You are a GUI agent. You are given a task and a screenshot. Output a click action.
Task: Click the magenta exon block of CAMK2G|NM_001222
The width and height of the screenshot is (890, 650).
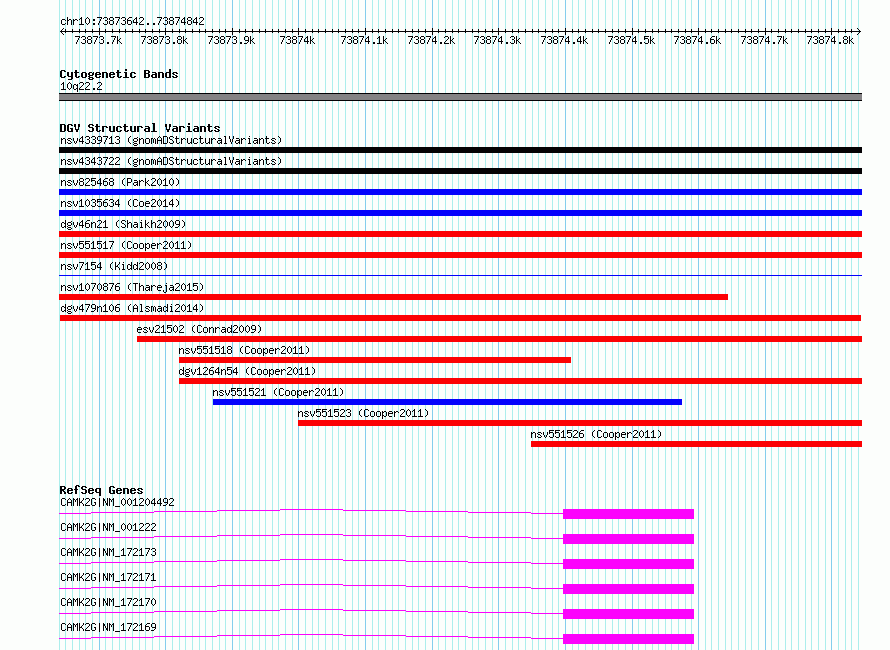pos(628,539)
